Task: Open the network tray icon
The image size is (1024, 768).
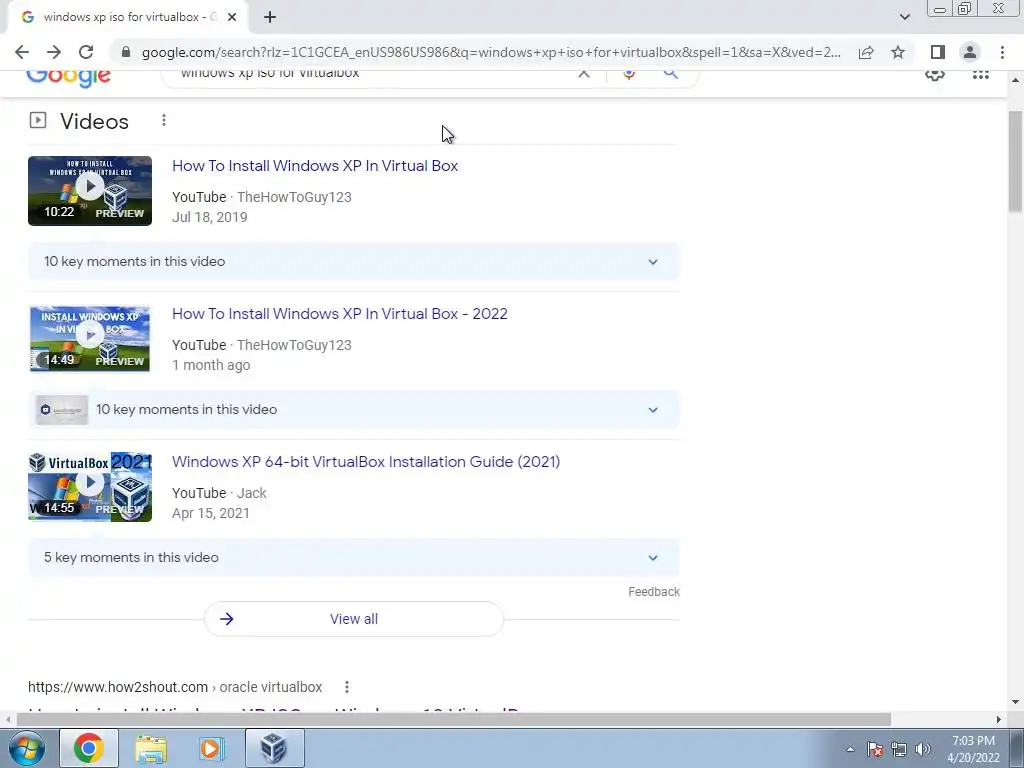Action: click(x=899, y=749)
